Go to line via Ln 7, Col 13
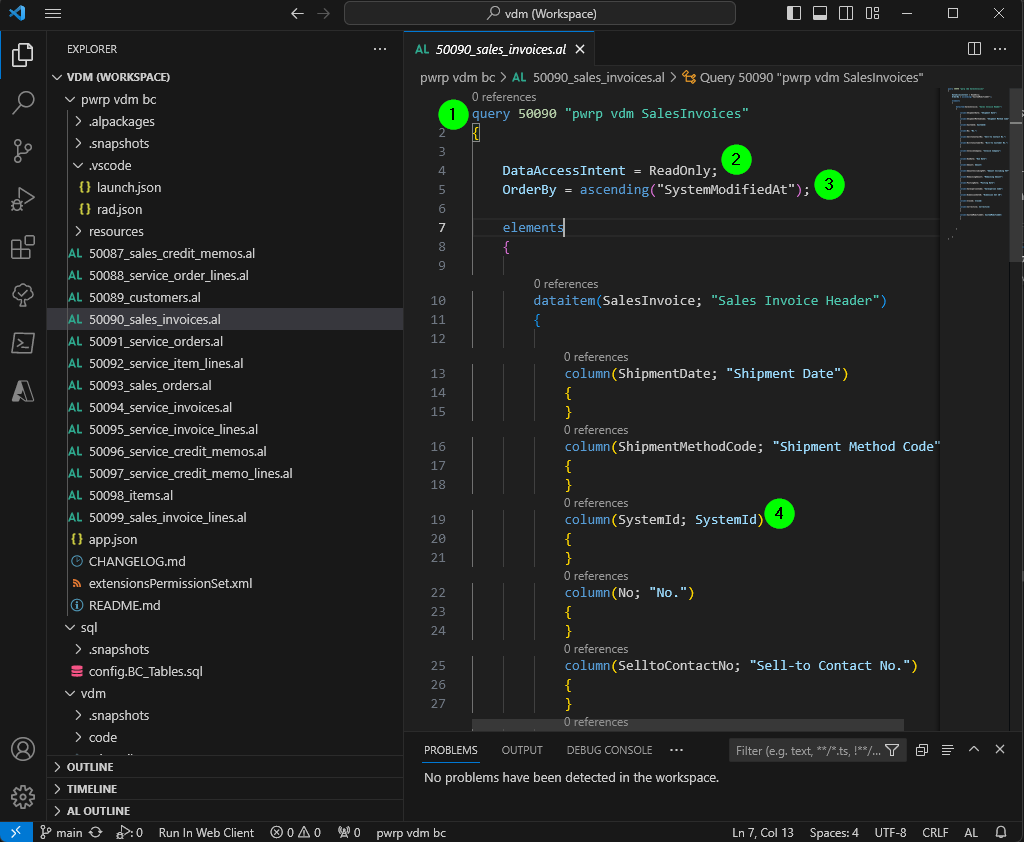Image resolution: width=1024 pixels, height=842 pixels. [762, 832]
